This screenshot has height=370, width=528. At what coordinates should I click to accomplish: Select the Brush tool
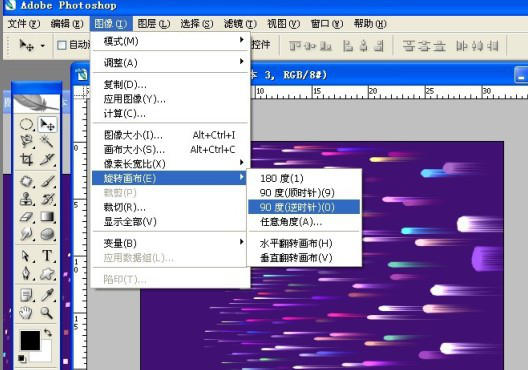pos(47,181)
